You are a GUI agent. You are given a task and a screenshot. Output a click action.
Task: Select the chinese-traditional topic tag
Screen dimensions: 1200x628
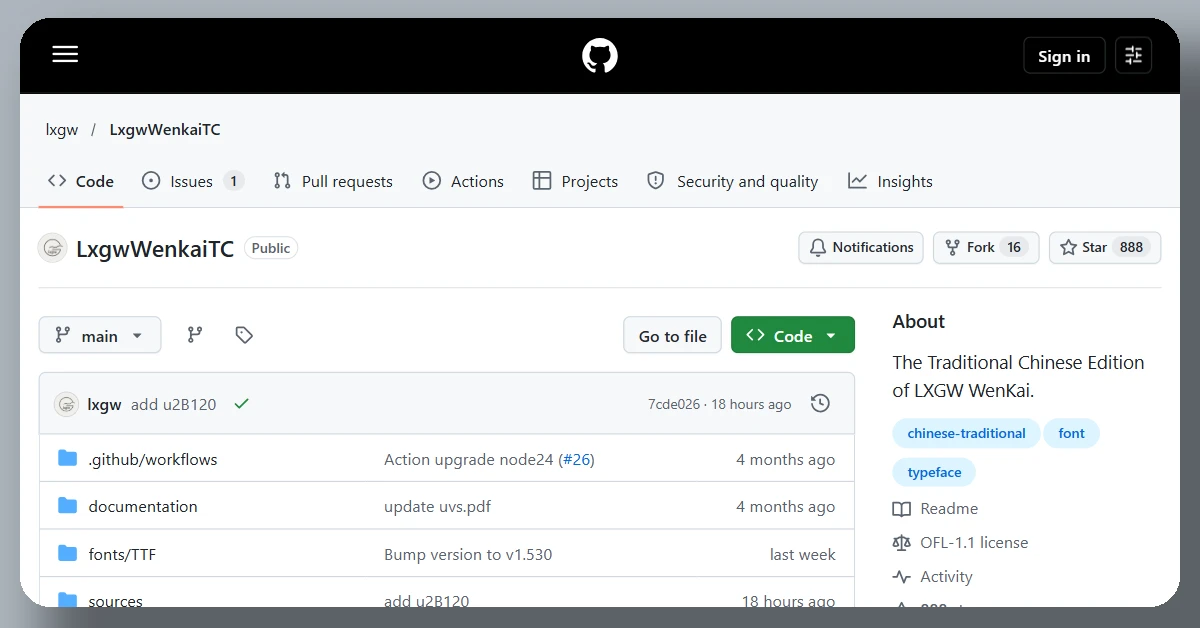[x=966, y=433]
